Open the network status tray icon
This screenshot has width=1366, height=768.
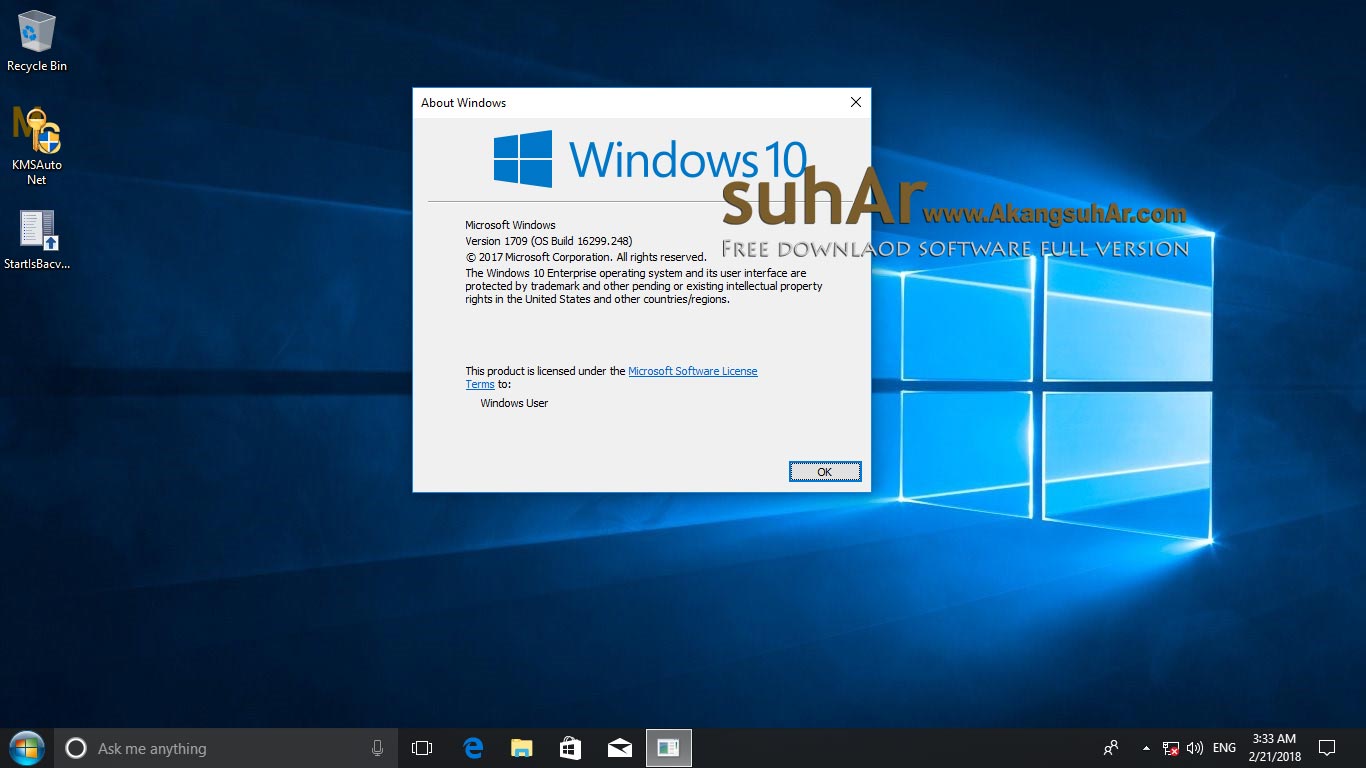coord(1171,748)
